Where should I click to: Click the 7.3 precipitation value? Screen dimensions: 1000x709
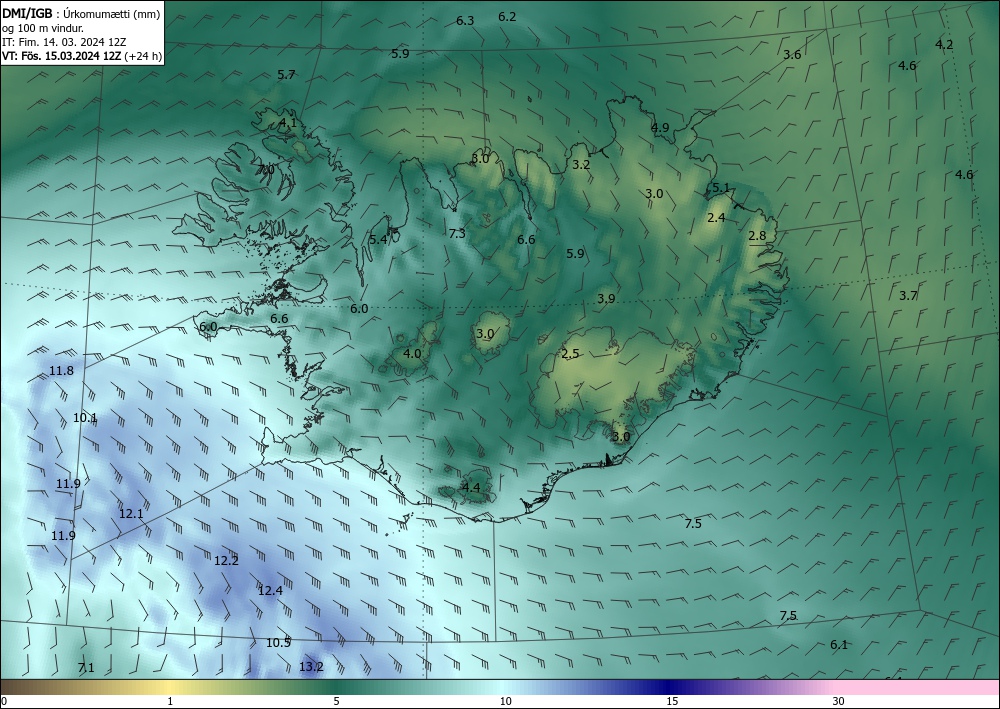[x=457, y=233]
